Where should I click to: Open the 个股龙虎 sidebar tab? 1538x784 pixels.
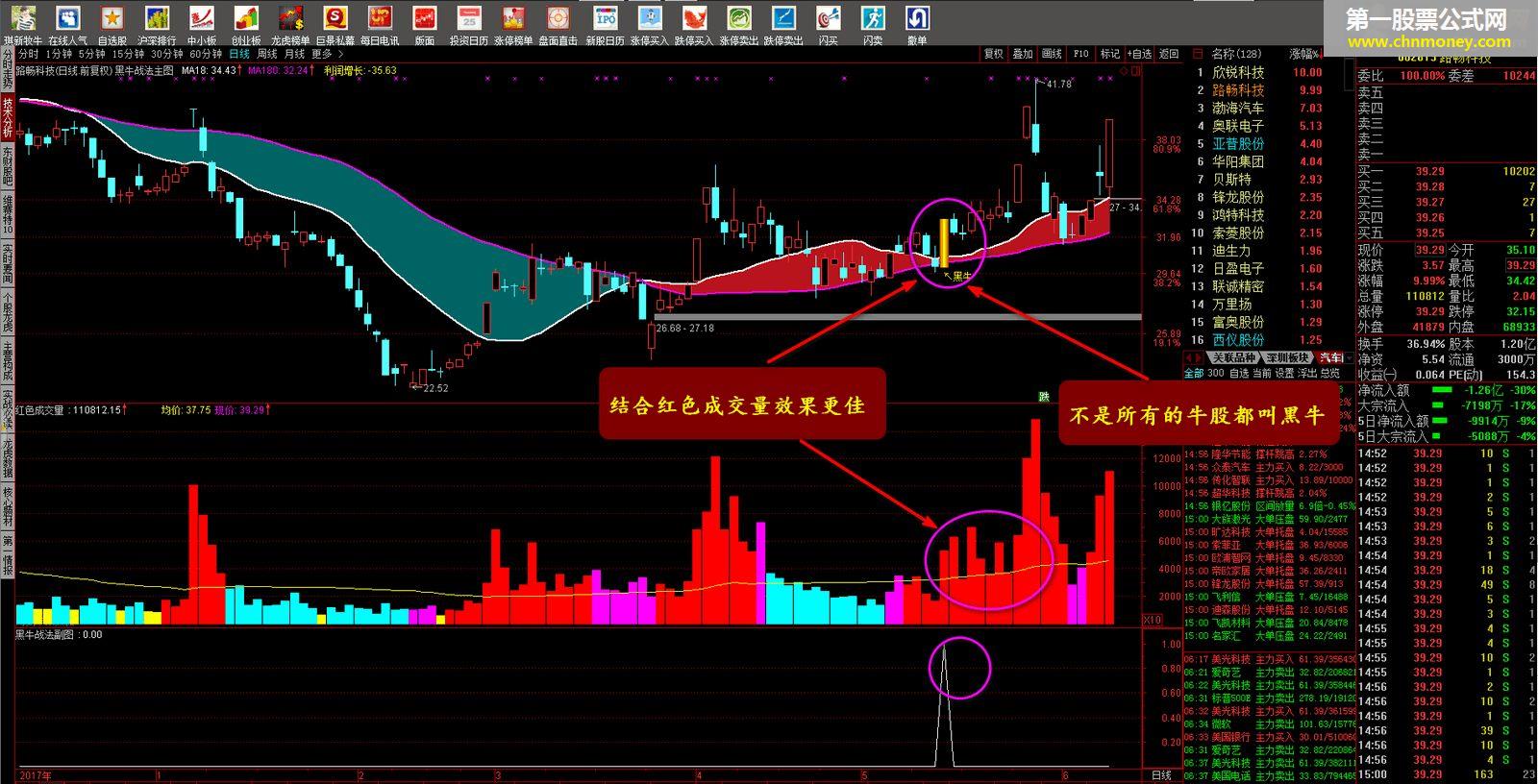(8, 313)
